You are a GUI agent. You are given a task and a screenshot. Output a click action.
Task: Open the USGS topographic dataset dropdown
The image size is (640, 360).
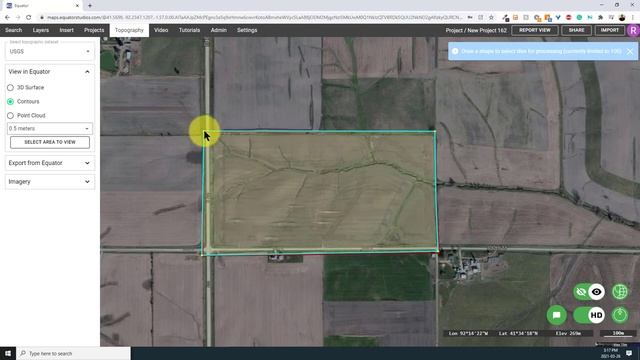pyautogui.click(x=50, y=51)
